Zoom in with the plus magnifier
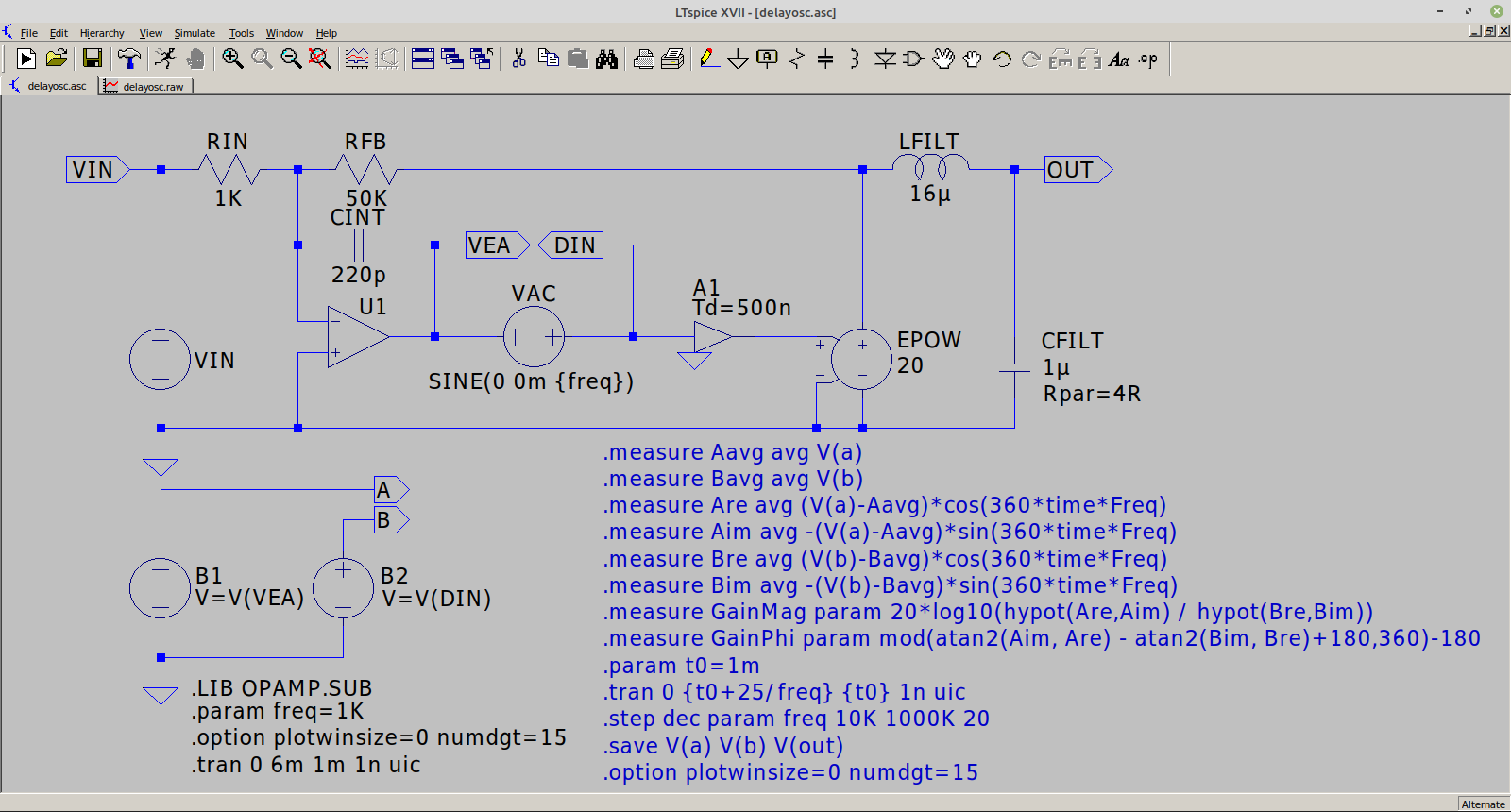Screen dimensions: 1511x812 tap(232, 59)
